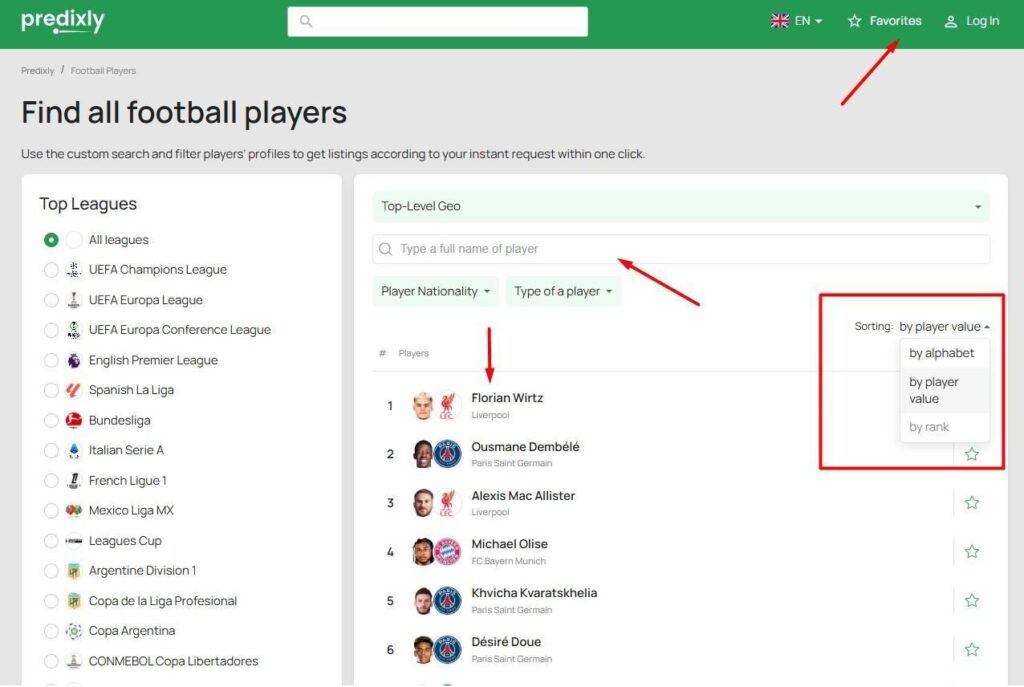Screen dimensions: 1024x687
Task: Click the Liverpool club crest beside Florian Wirtz
Action: click(447, 406)
